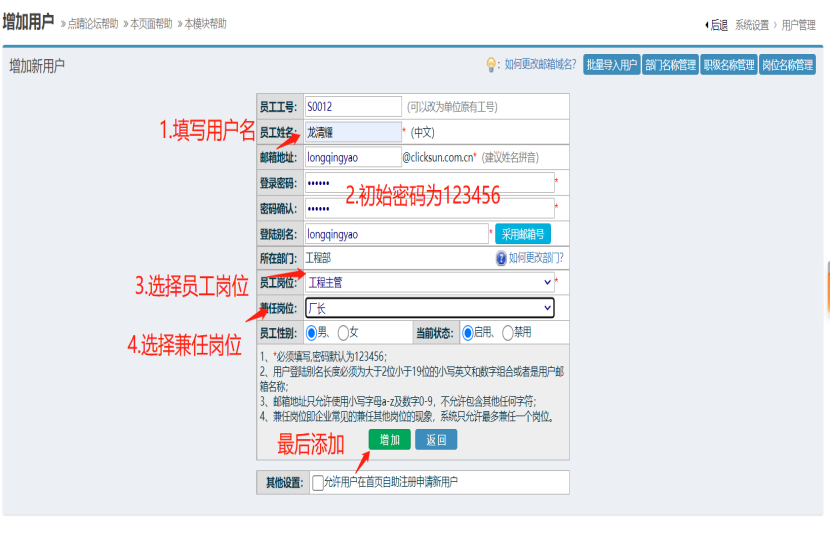Click the 员工工号 input field
This screenshot has height=551, width=830.
tap(352, 106)
